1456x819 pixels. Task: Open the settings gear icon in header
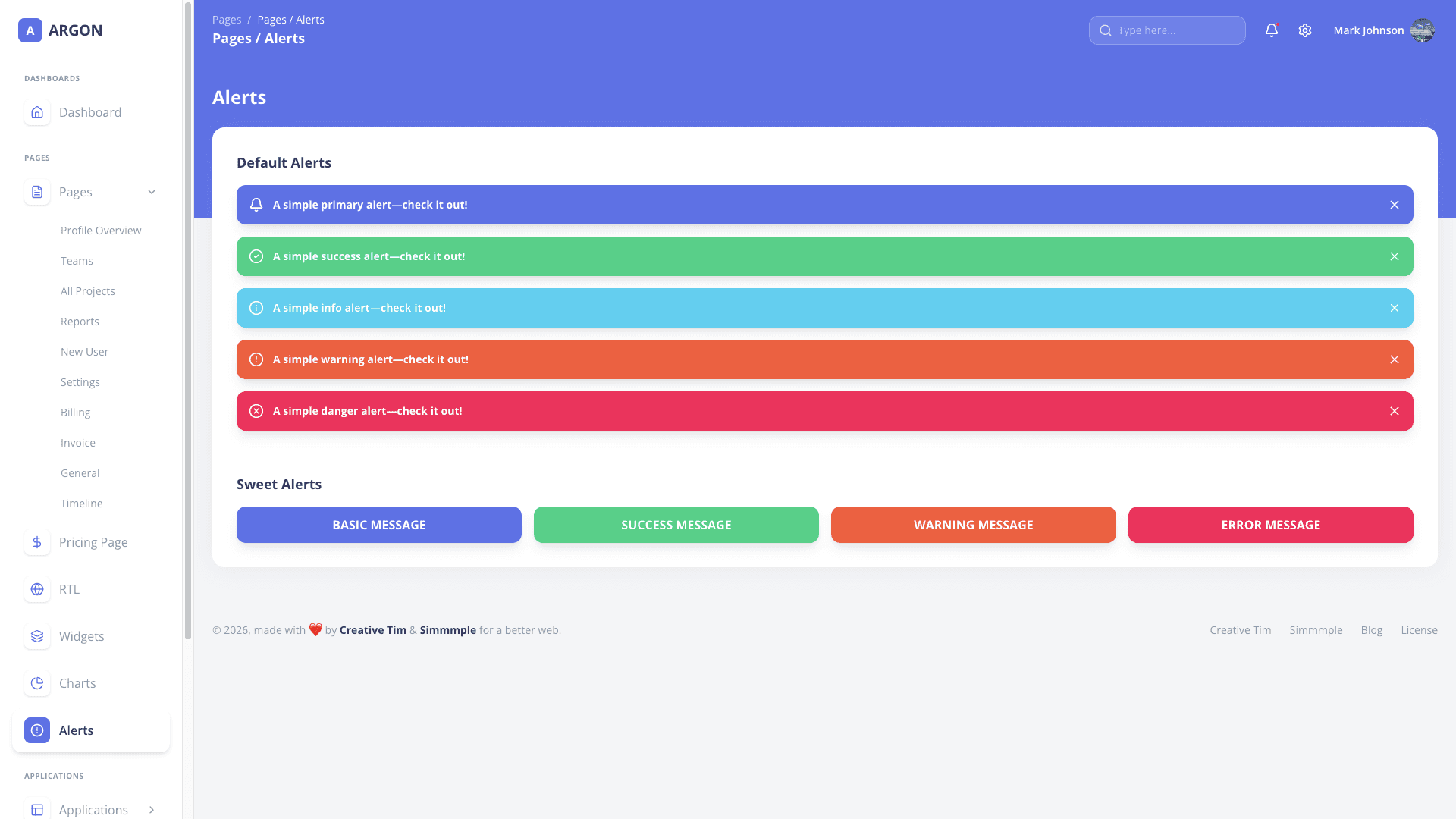point(1305,30)
